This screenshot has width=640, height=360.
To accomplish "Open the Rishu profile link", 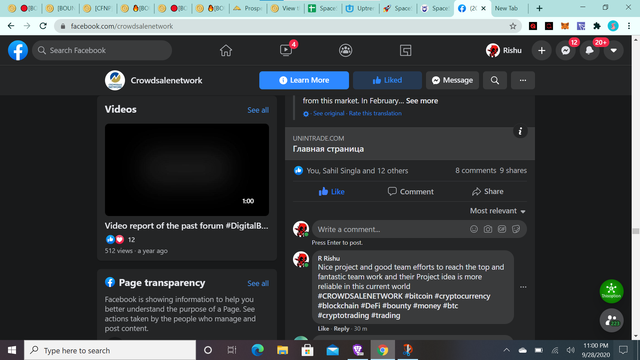I will (x=504, y=51).
